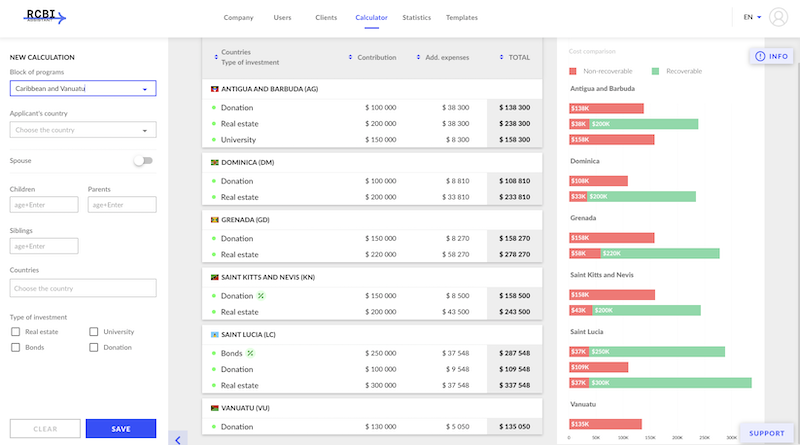Sort by the TOTAL column arrows

pyautogui.click(x=501, y=57)
